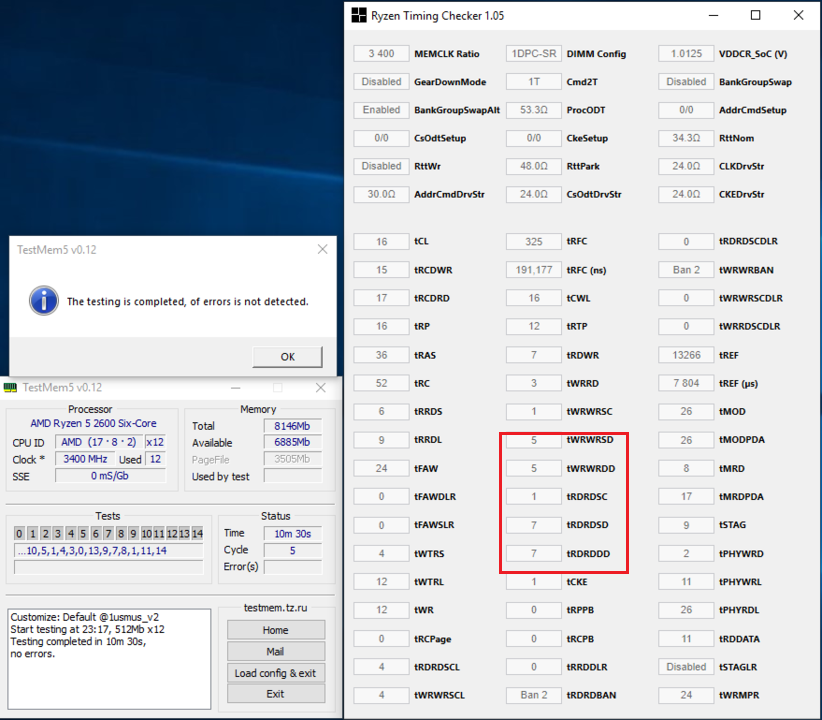Click the TestMem5 log text box
This screenshot has height=720, width=822.
click(x=109, y=659)
